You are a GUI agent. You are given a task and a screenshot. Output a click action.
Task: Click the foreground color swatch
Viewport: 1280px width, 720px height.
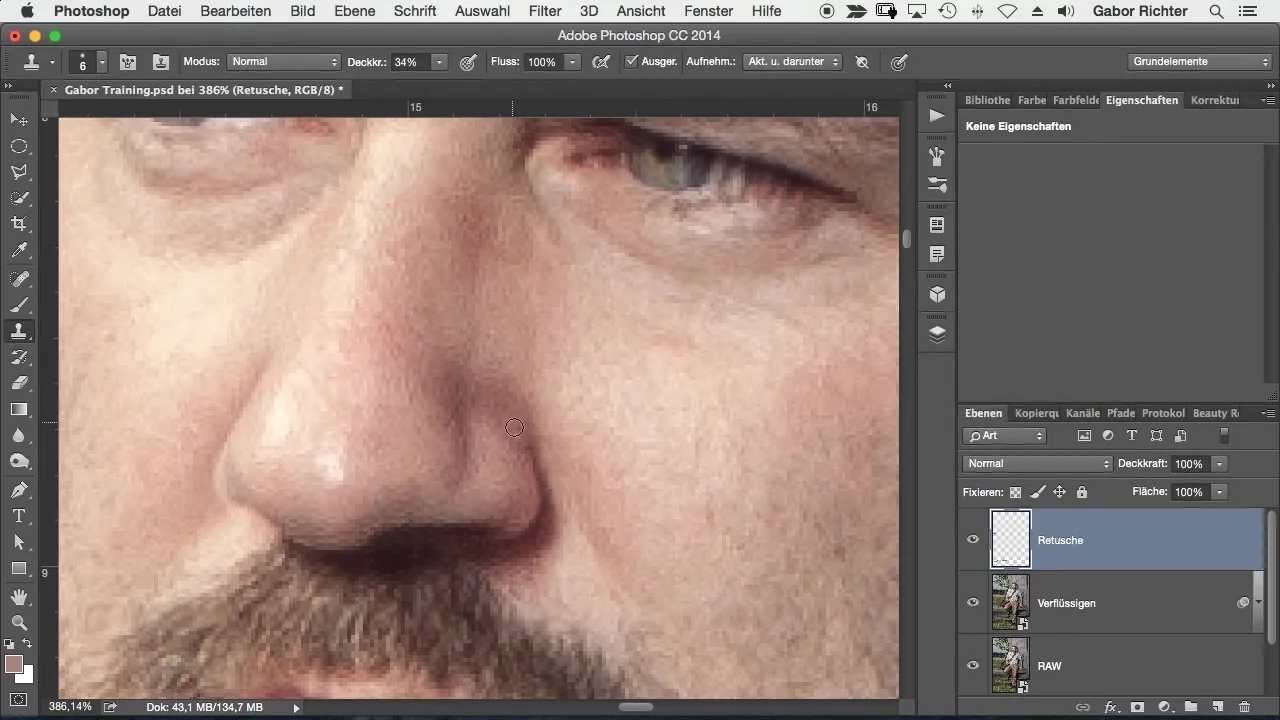click(14, 665)
